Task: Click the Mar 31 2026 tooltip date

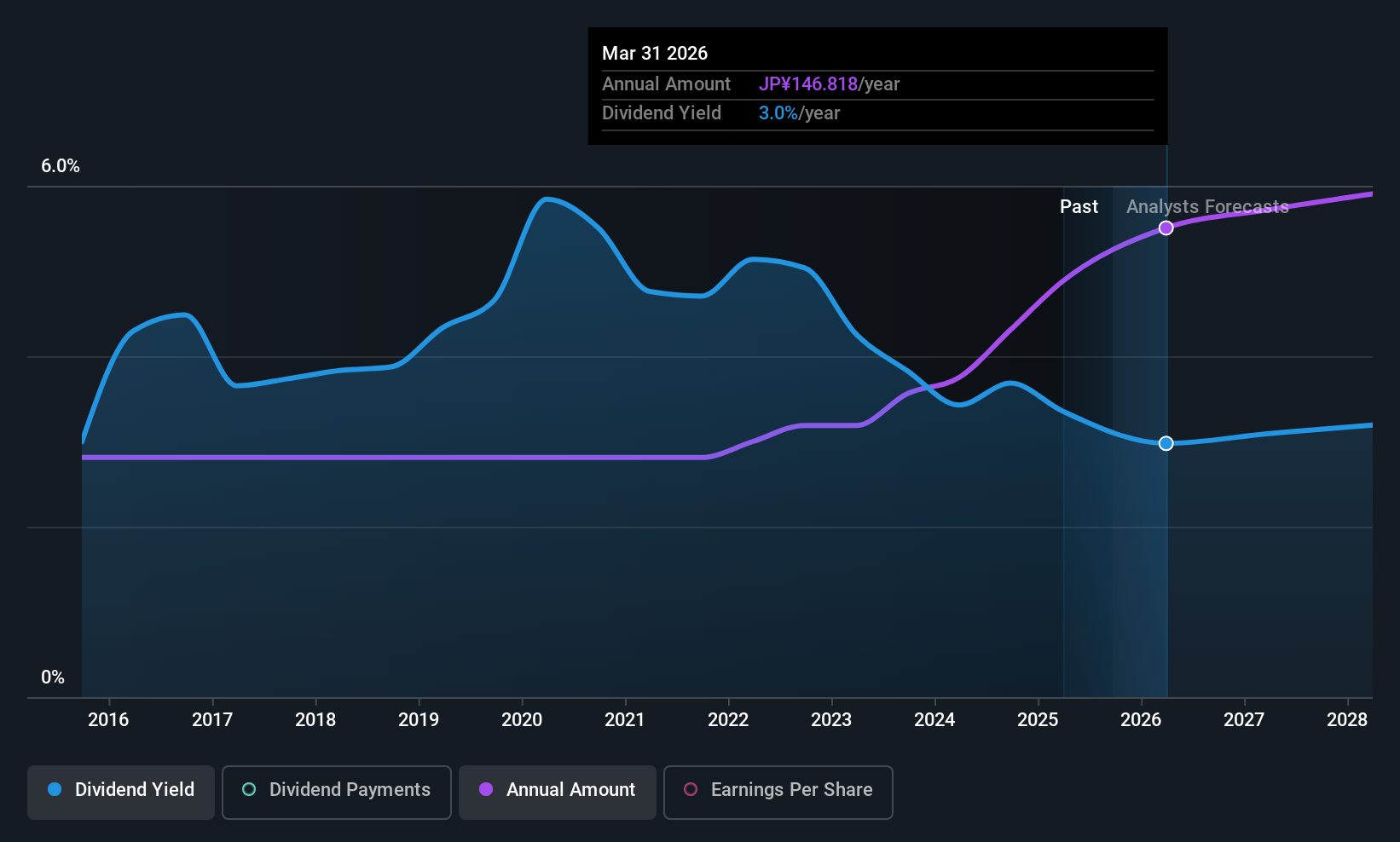Action: pos(655,53)
